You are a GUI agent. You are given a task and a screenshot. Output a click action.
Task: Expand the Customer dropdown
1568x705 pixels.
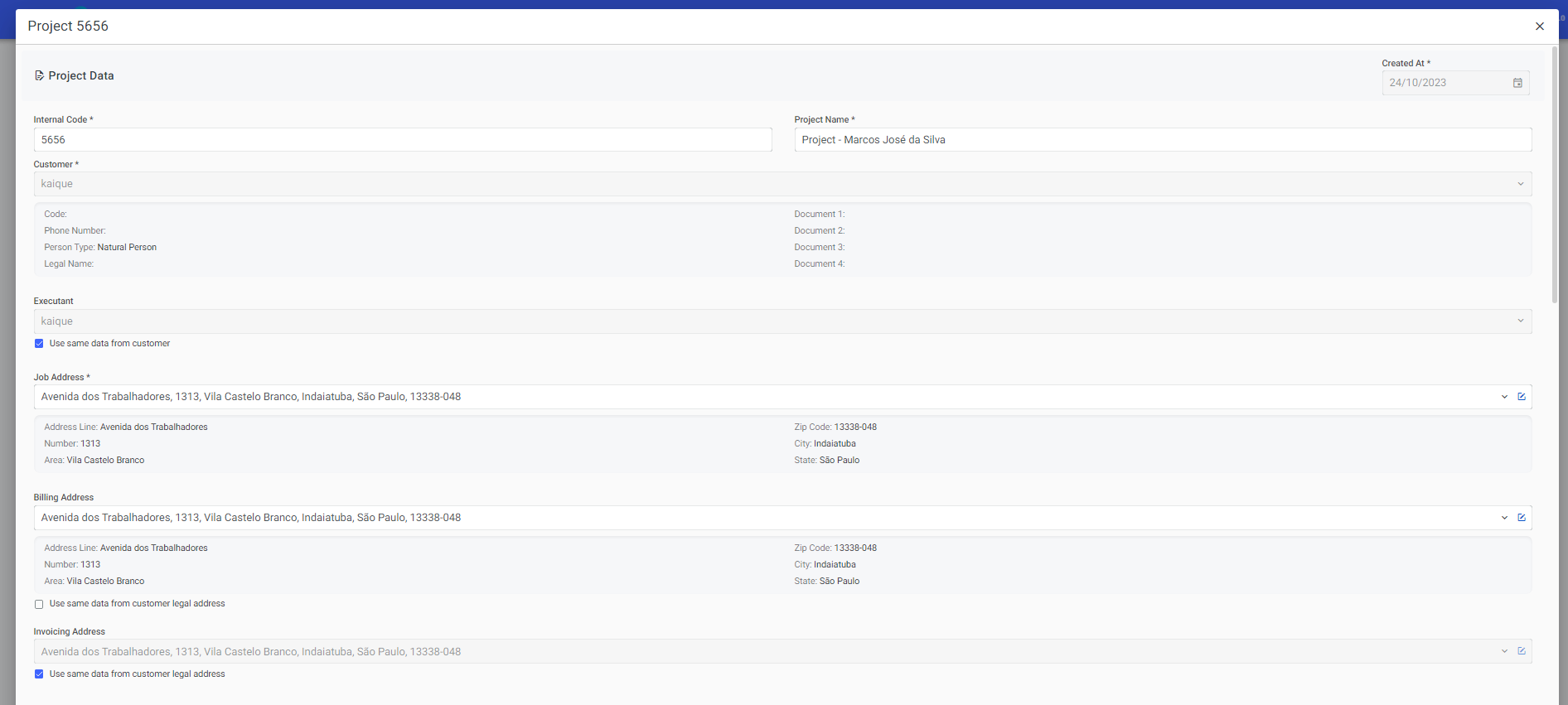[1521, 184]
